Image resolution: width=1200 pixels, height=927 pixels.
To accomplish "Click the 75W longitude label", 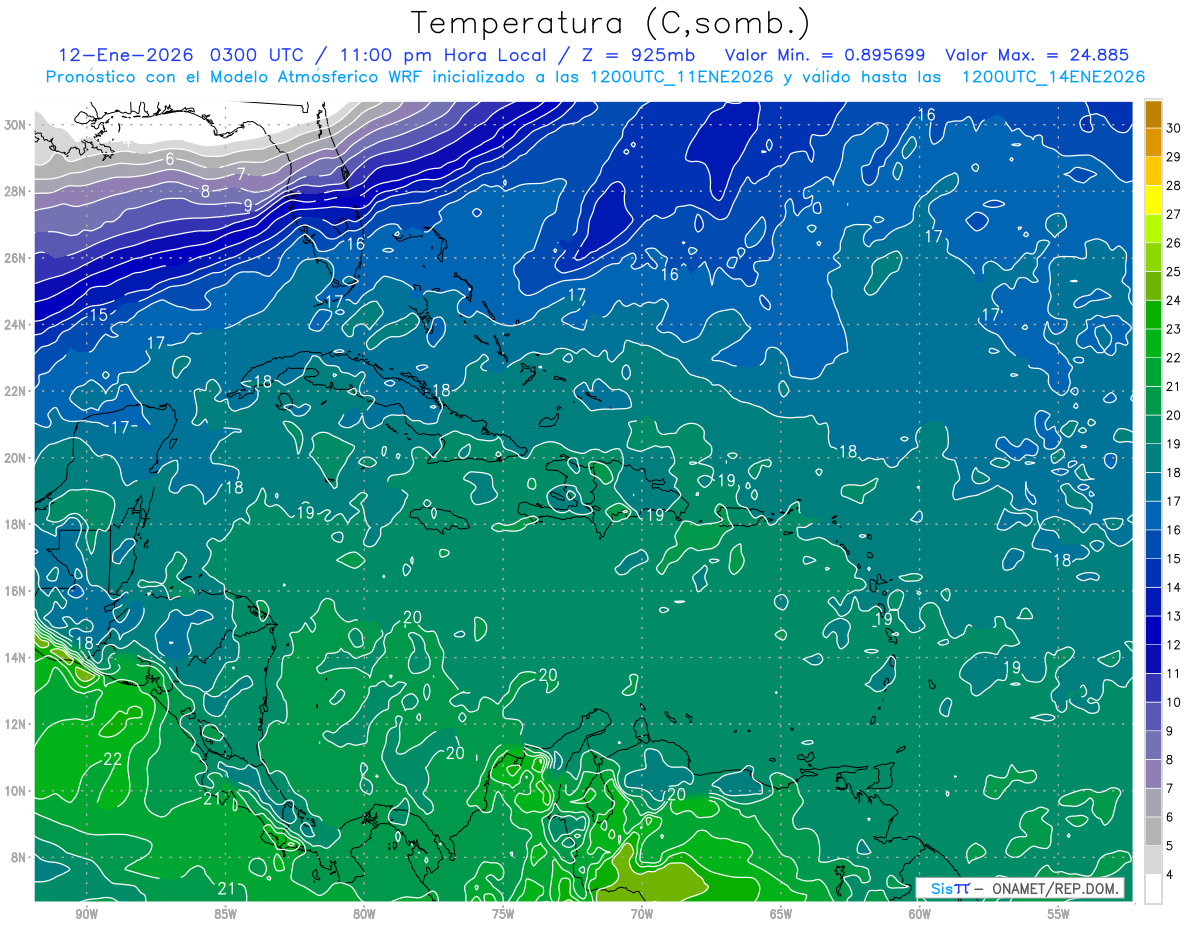I will tap(503, 914).
